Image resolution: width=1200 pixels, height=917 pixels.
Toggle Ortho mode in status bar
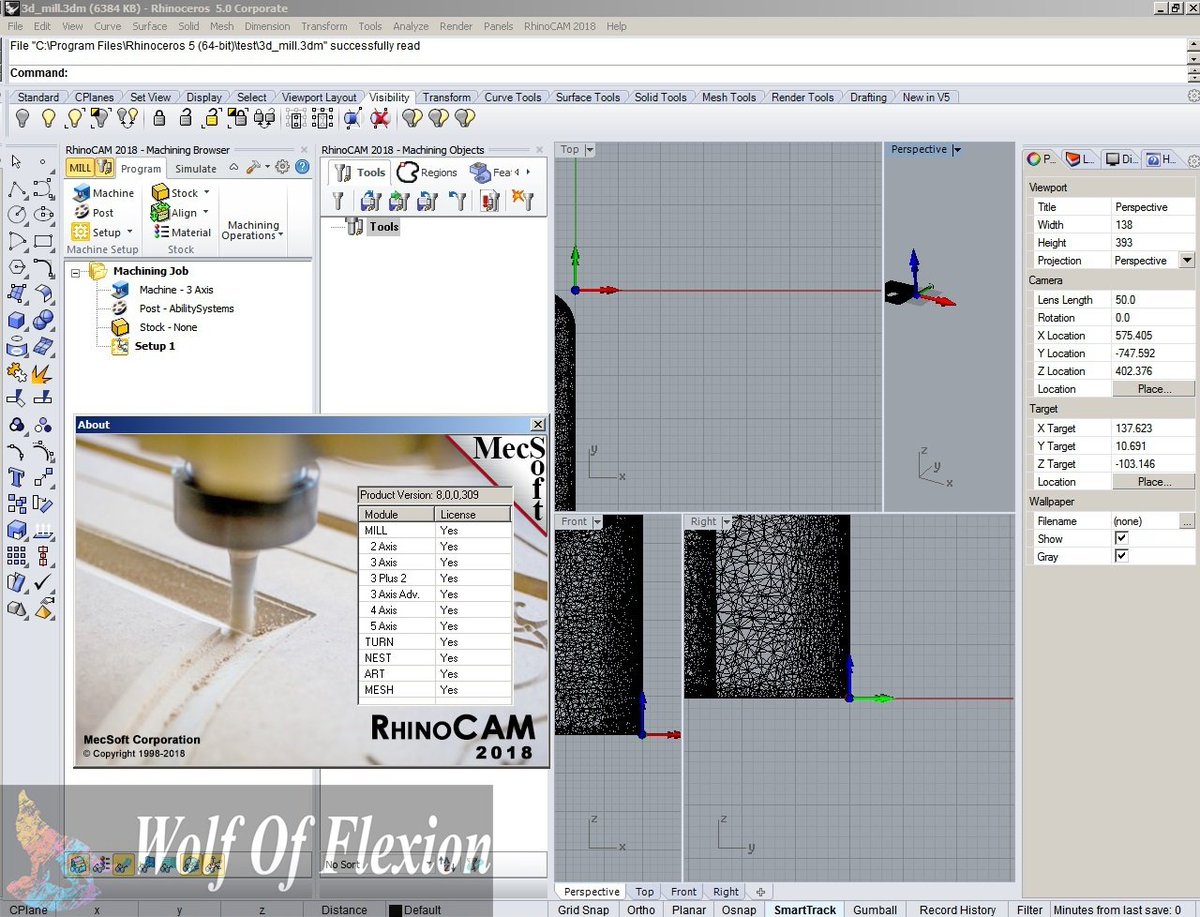641,909
